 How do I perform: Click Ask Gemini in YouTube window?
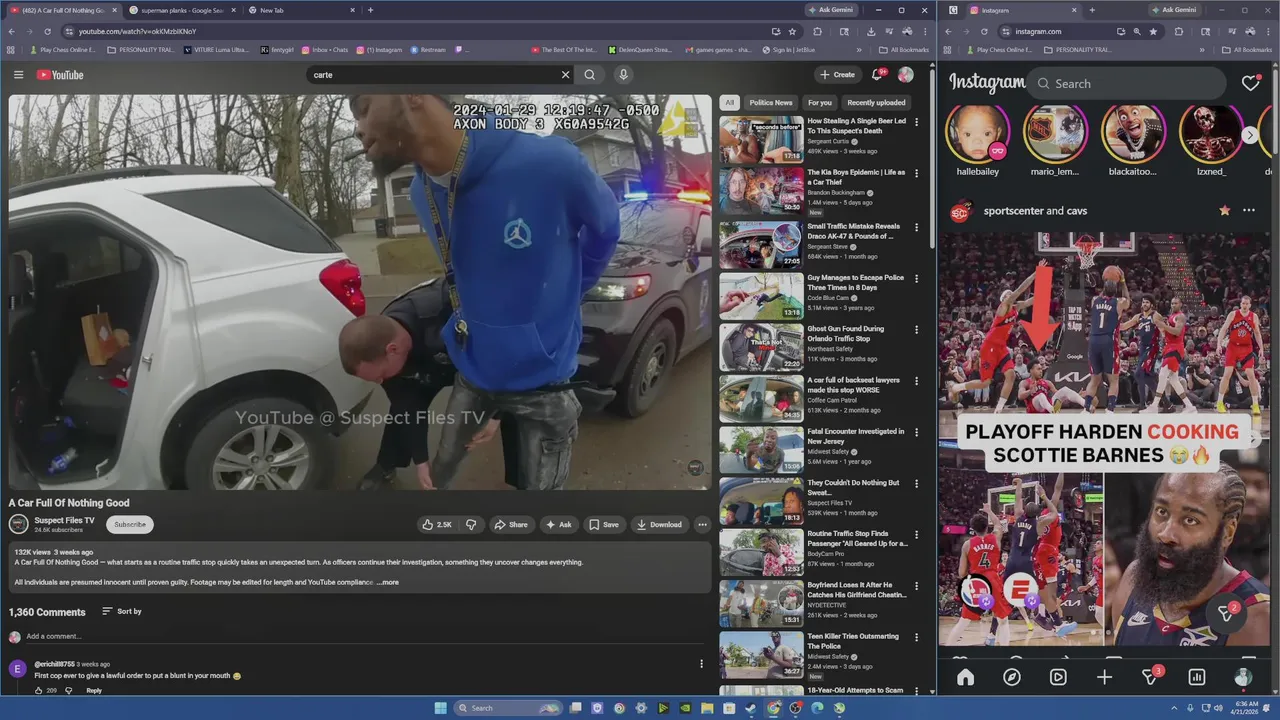point(831,10)
